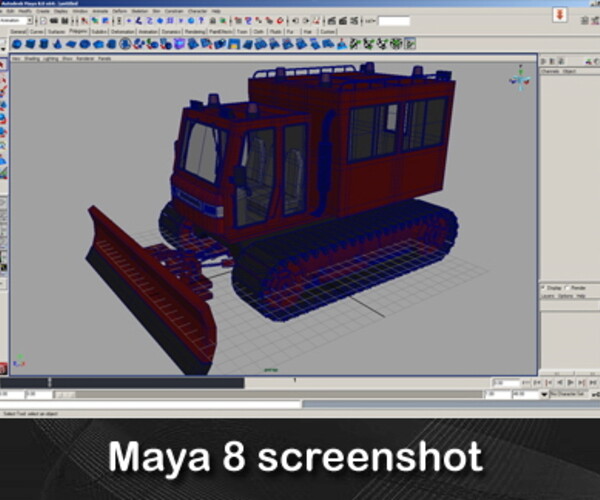Click the selection name field in status line
This screenshot has width=600, height=500.
click(x=394, y=21)
